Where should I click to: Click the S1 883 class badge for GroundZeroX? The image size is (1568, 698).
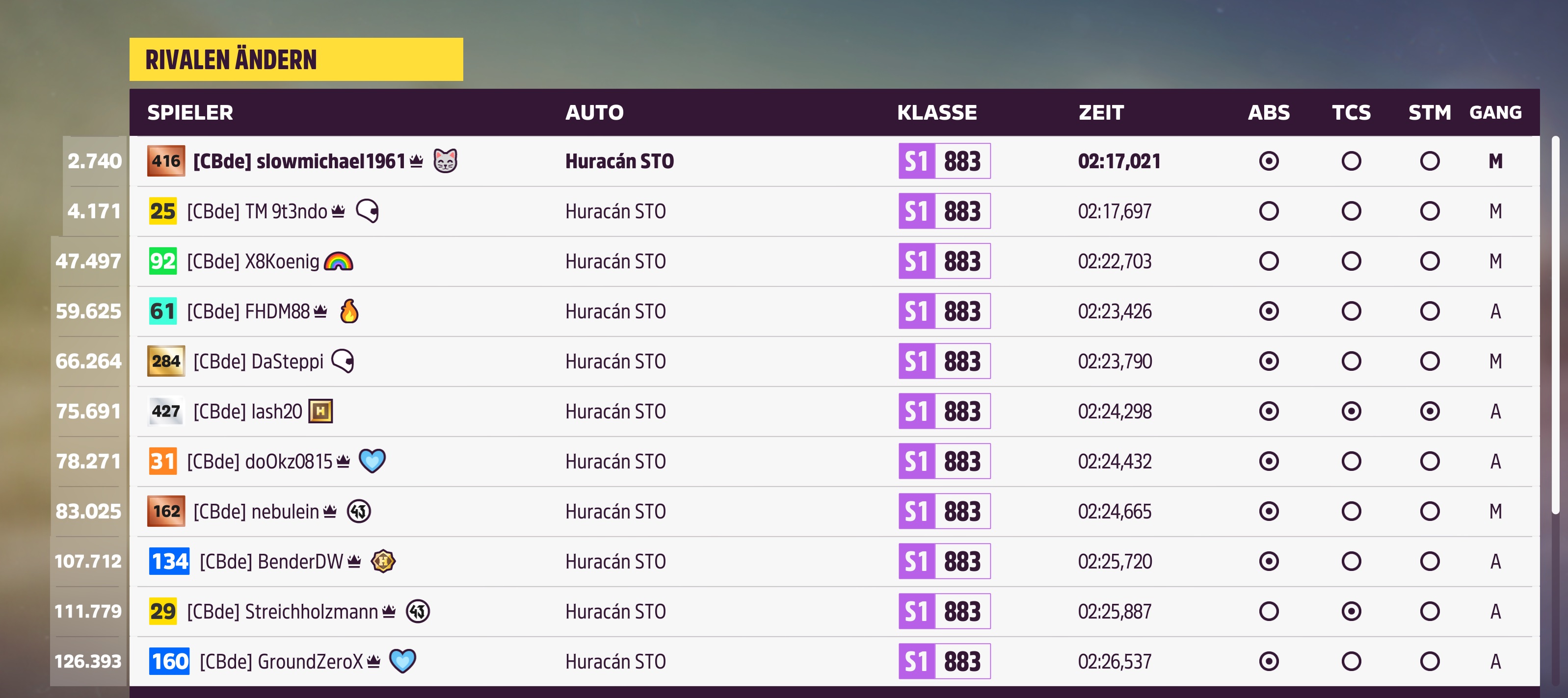[944, 661]
